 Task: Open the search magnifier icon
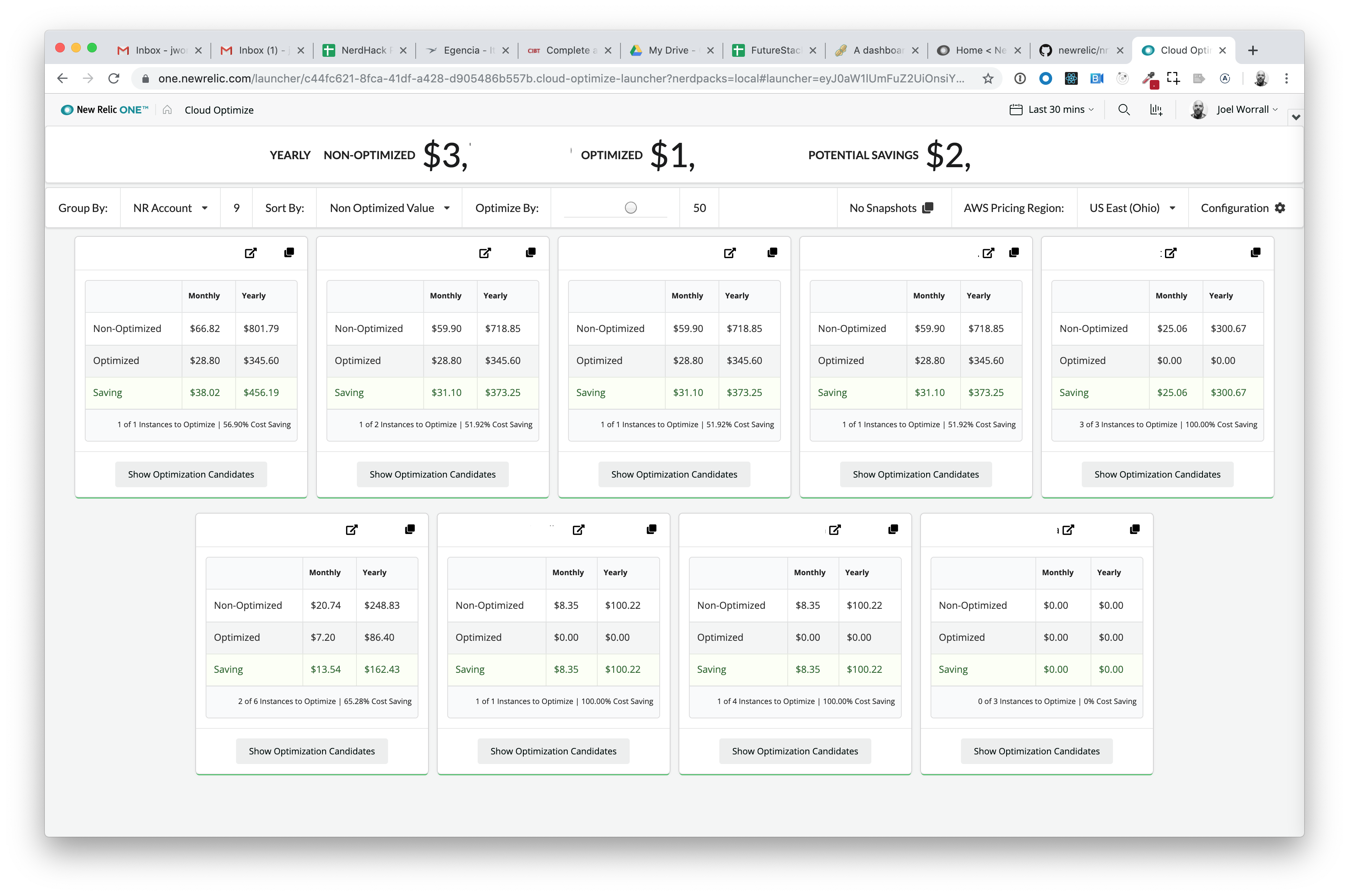click(1123, 110)
